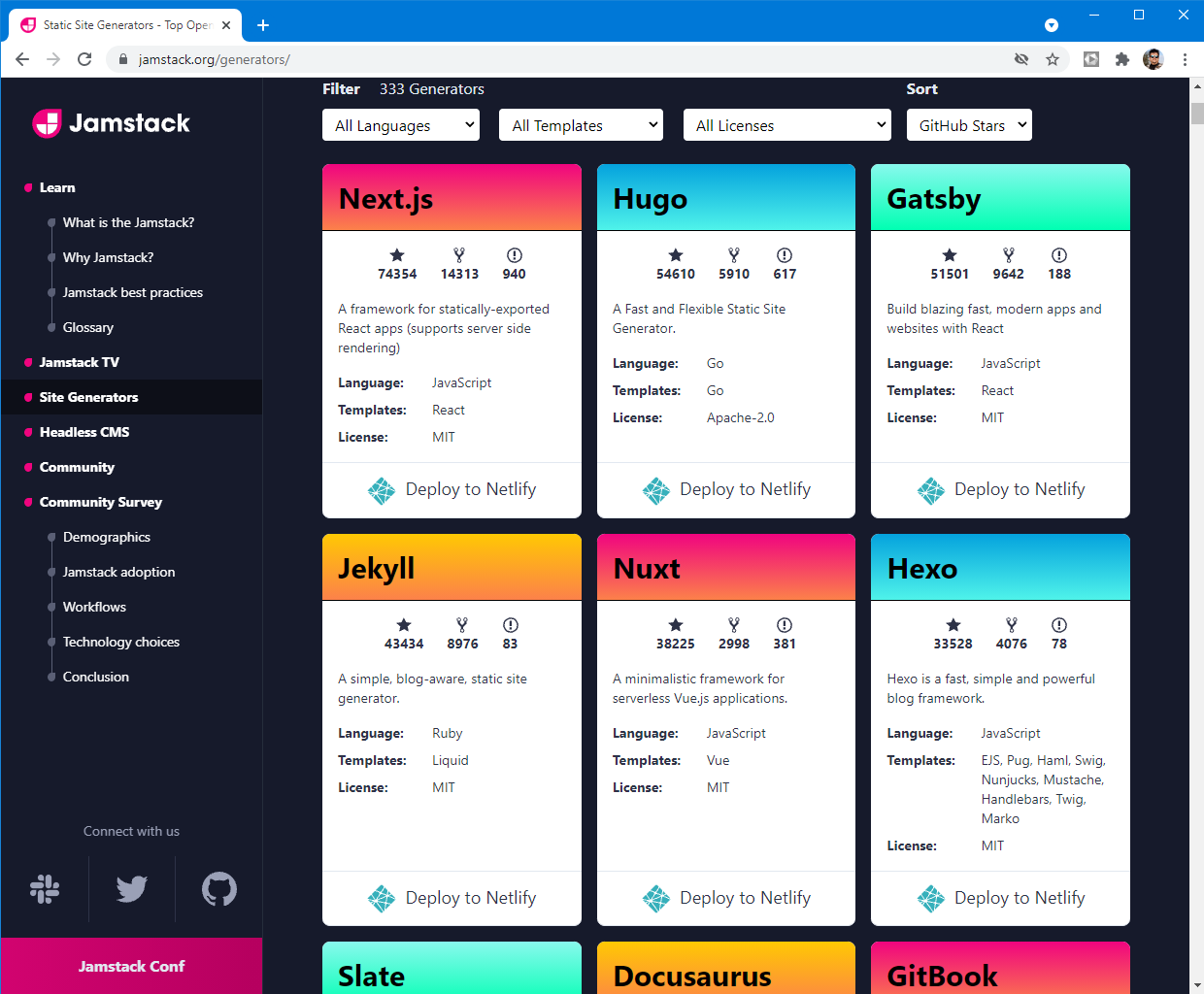This screenshot has width=1204, height=994.
Task: Click the page vertical scrollbar thumb
Action: [1196, 112]
